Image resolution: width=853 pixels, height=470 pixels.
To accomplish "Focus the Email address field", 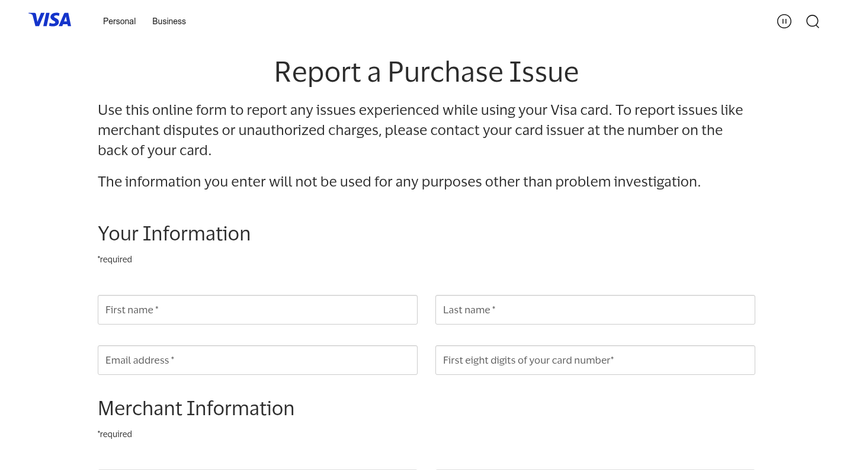I will coord(258,360).
